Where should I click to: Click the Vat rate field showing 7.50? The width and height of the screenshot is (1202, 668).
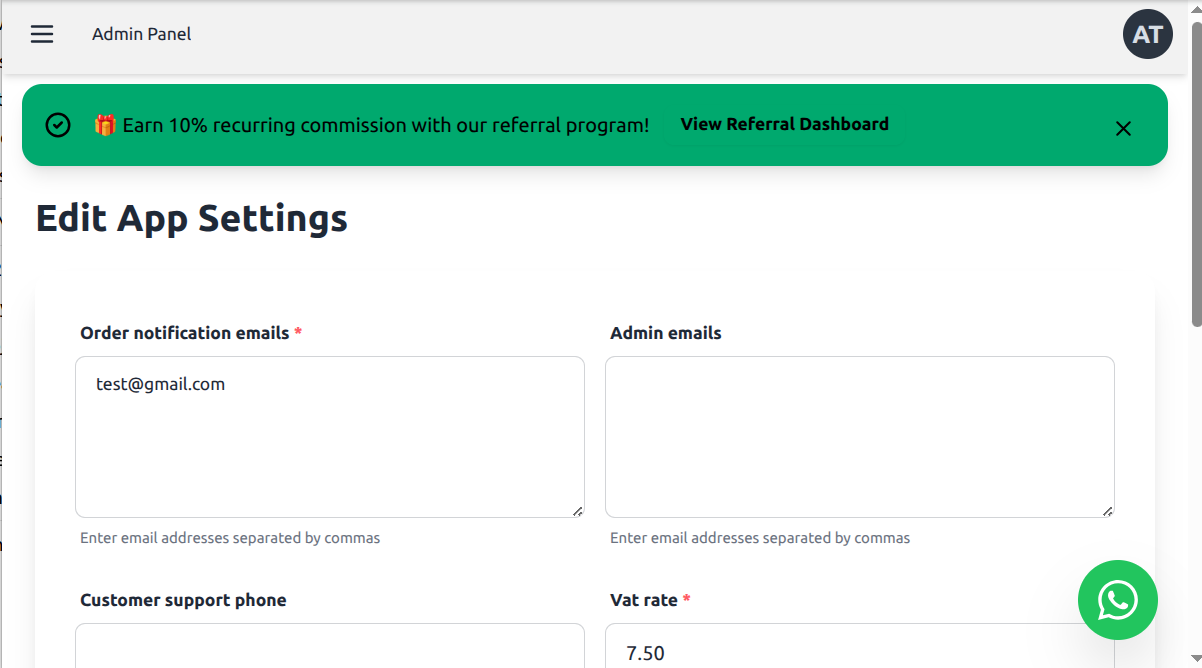[x=859, y=650]
